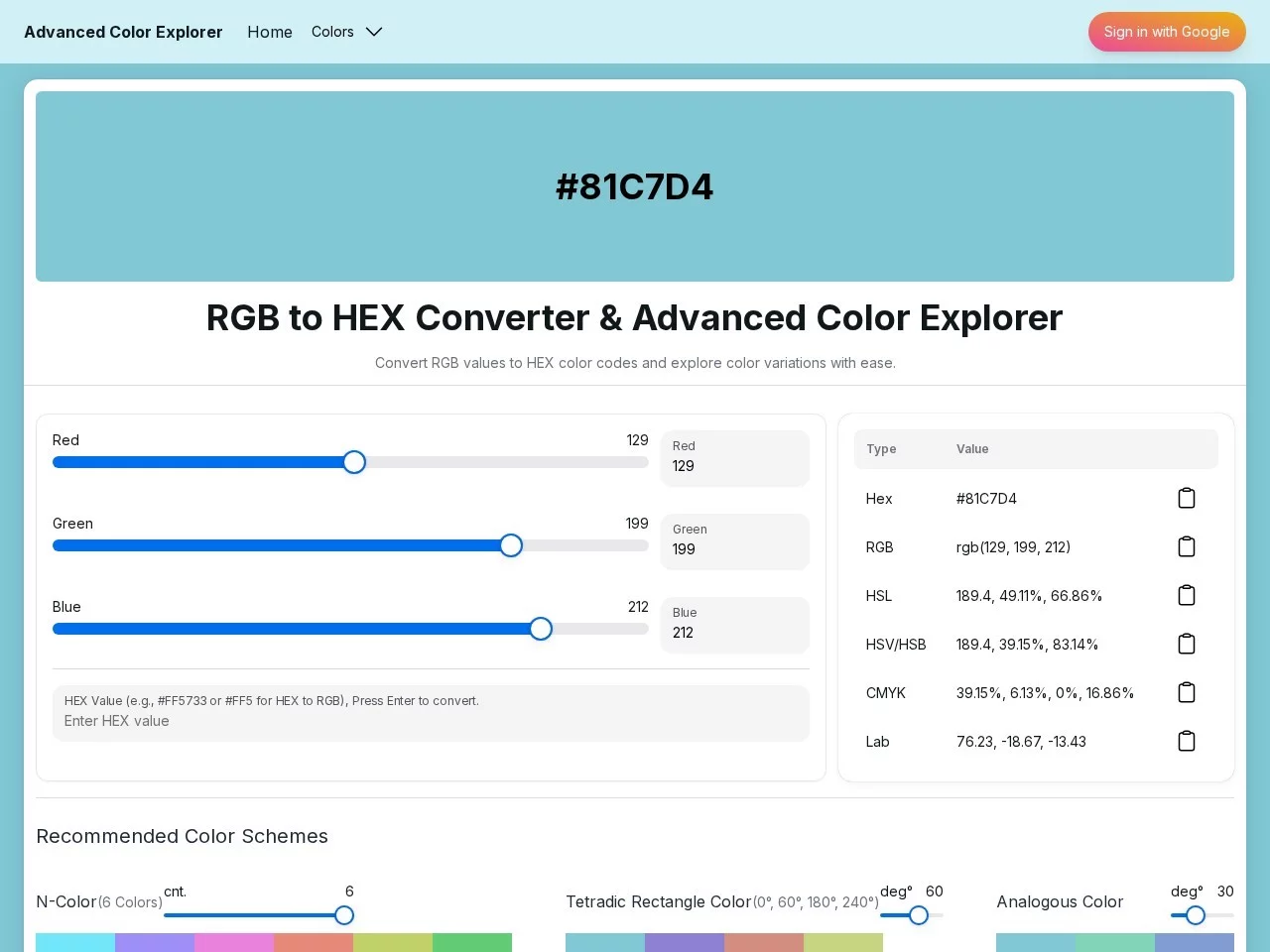Click the N-Color count slider handle
The image size is (1270, 952).
344,915
